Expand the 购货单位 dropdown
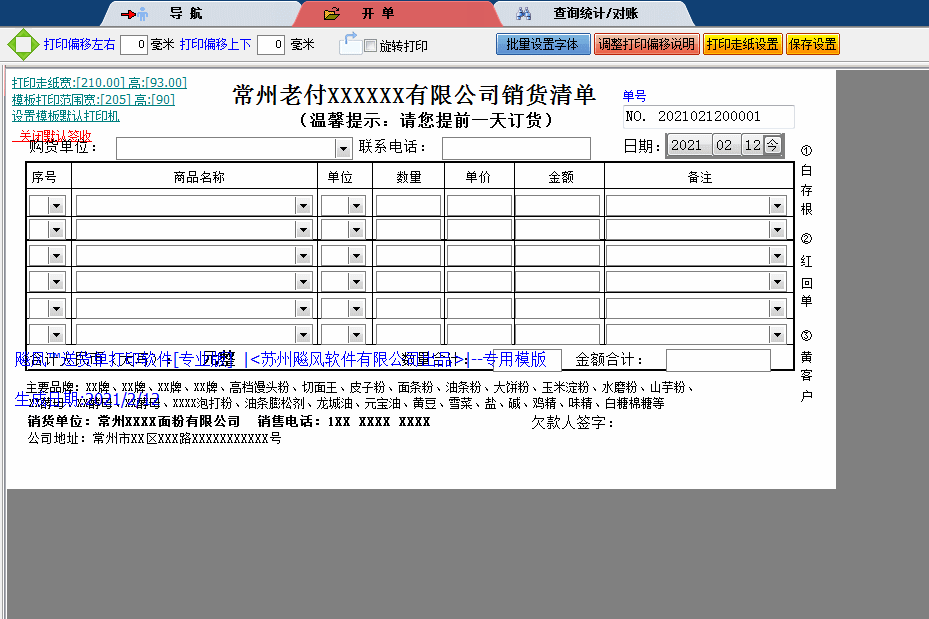Viewport: 929px width, 619px height. pyautogui.click(x=343, y=149)
